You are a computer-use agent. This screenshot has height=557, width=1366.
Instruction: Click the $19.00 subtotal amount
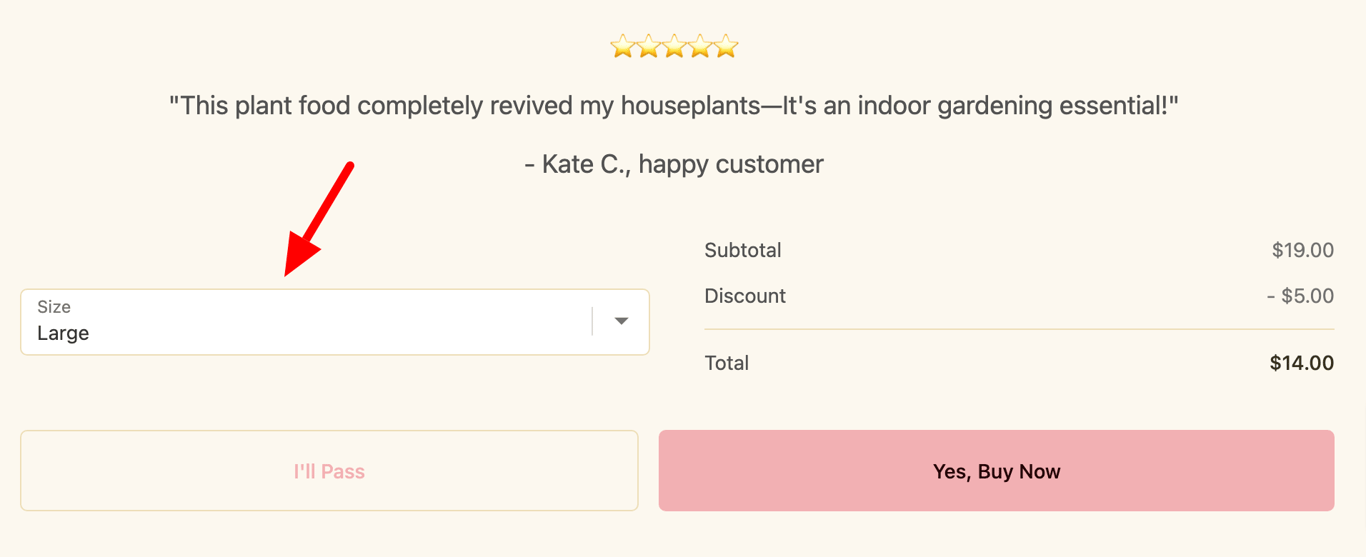pos(1302,250)
